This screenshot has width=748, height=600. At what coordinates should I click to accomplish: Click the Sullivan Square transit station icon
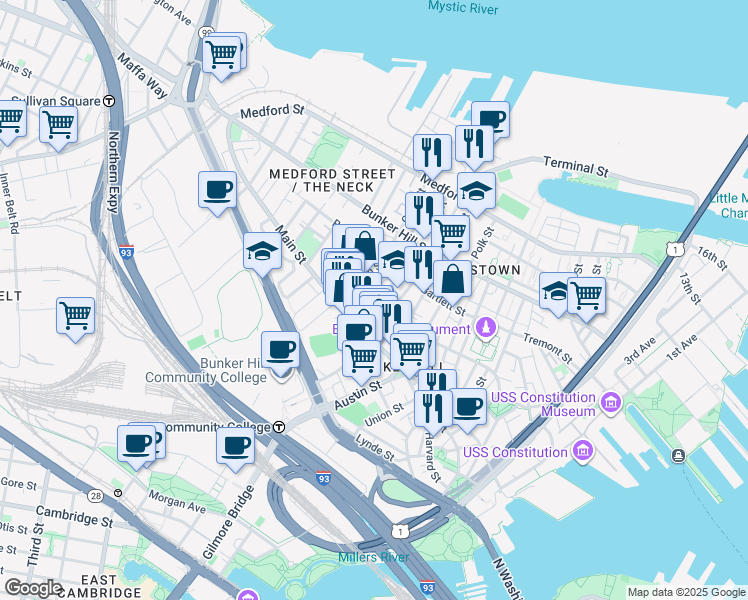109,101
